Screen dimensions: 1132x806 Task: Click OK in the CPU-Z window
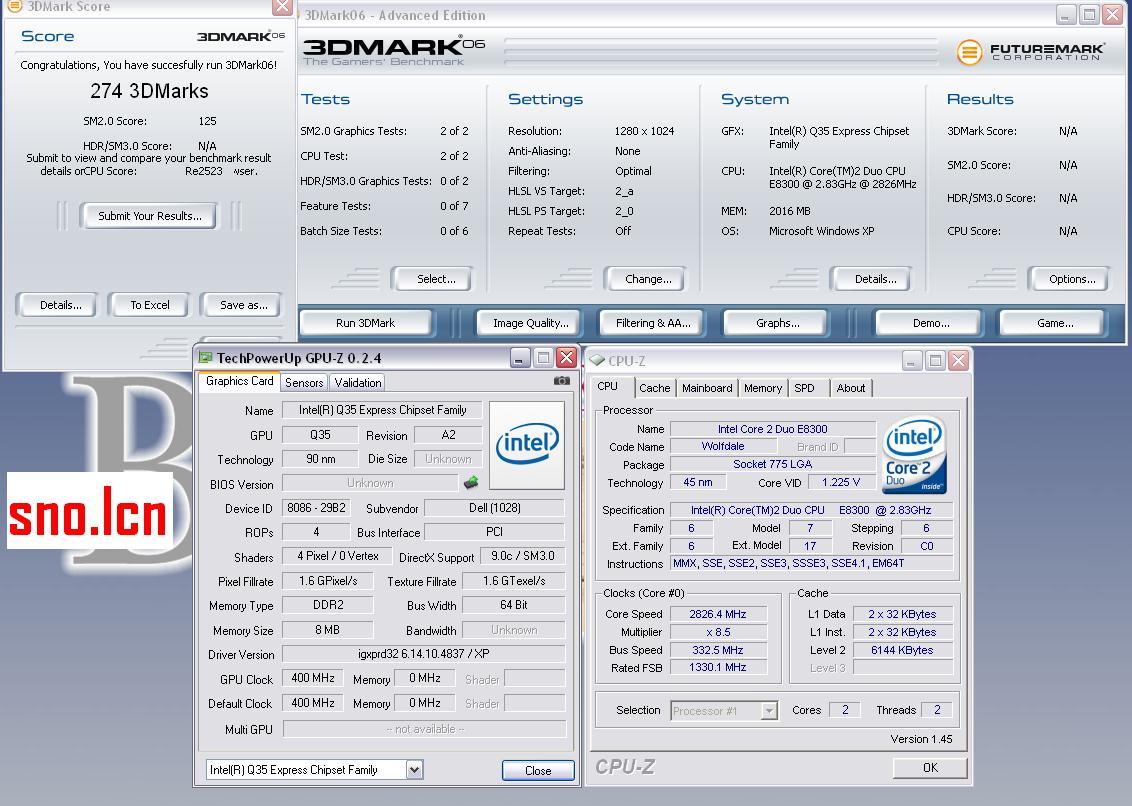tap(930, 768)
